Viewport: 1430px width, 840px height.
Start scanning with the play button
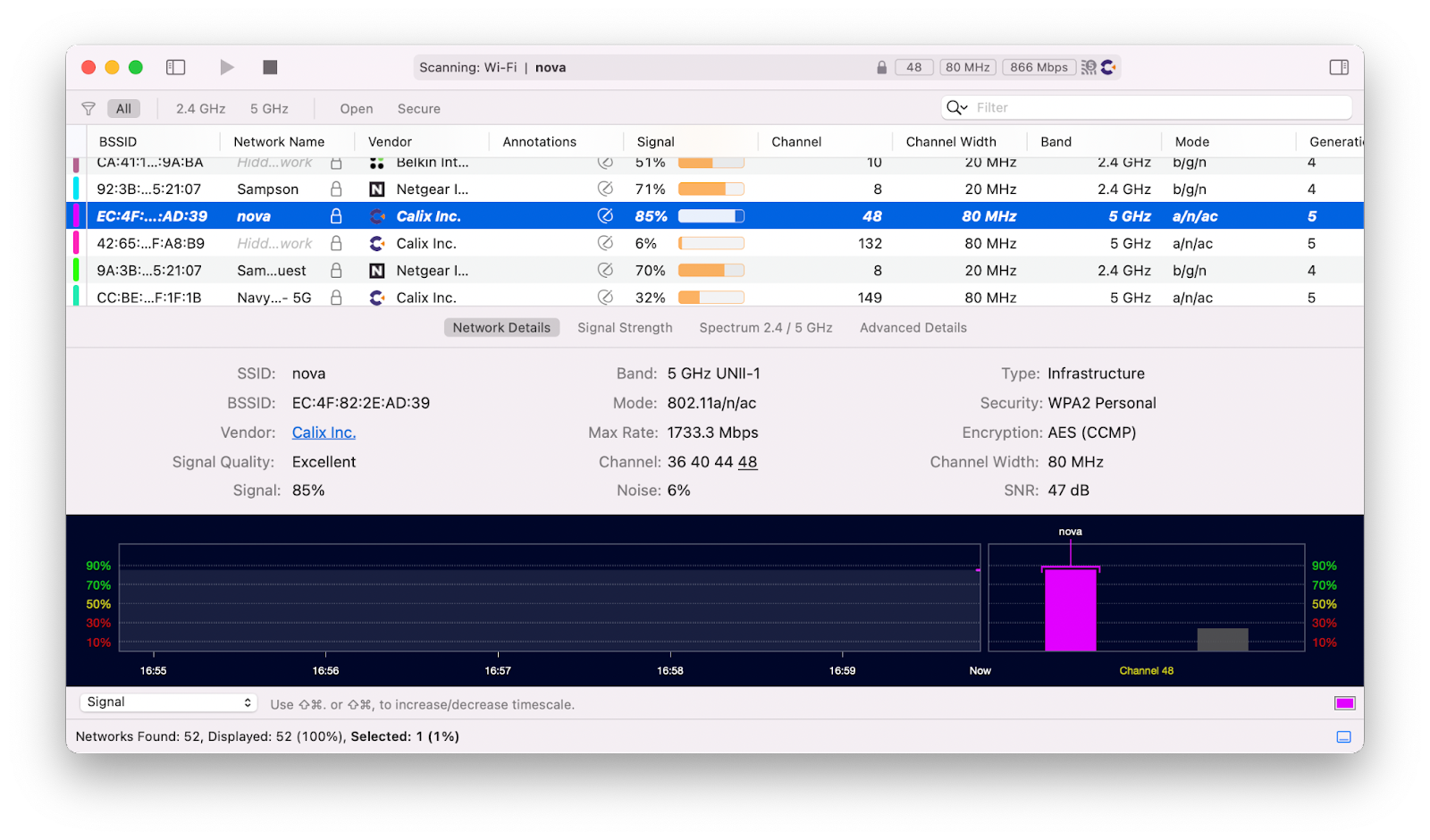(227, 67)
